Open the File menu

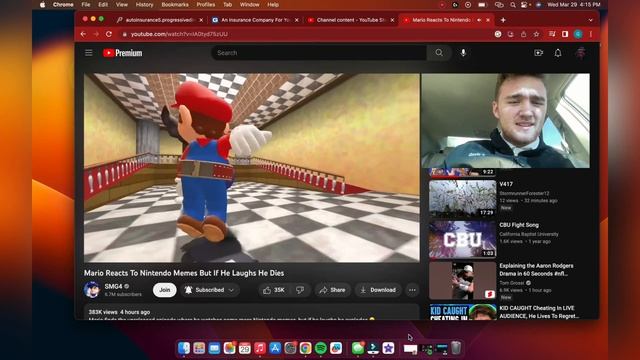coord(86,5)
